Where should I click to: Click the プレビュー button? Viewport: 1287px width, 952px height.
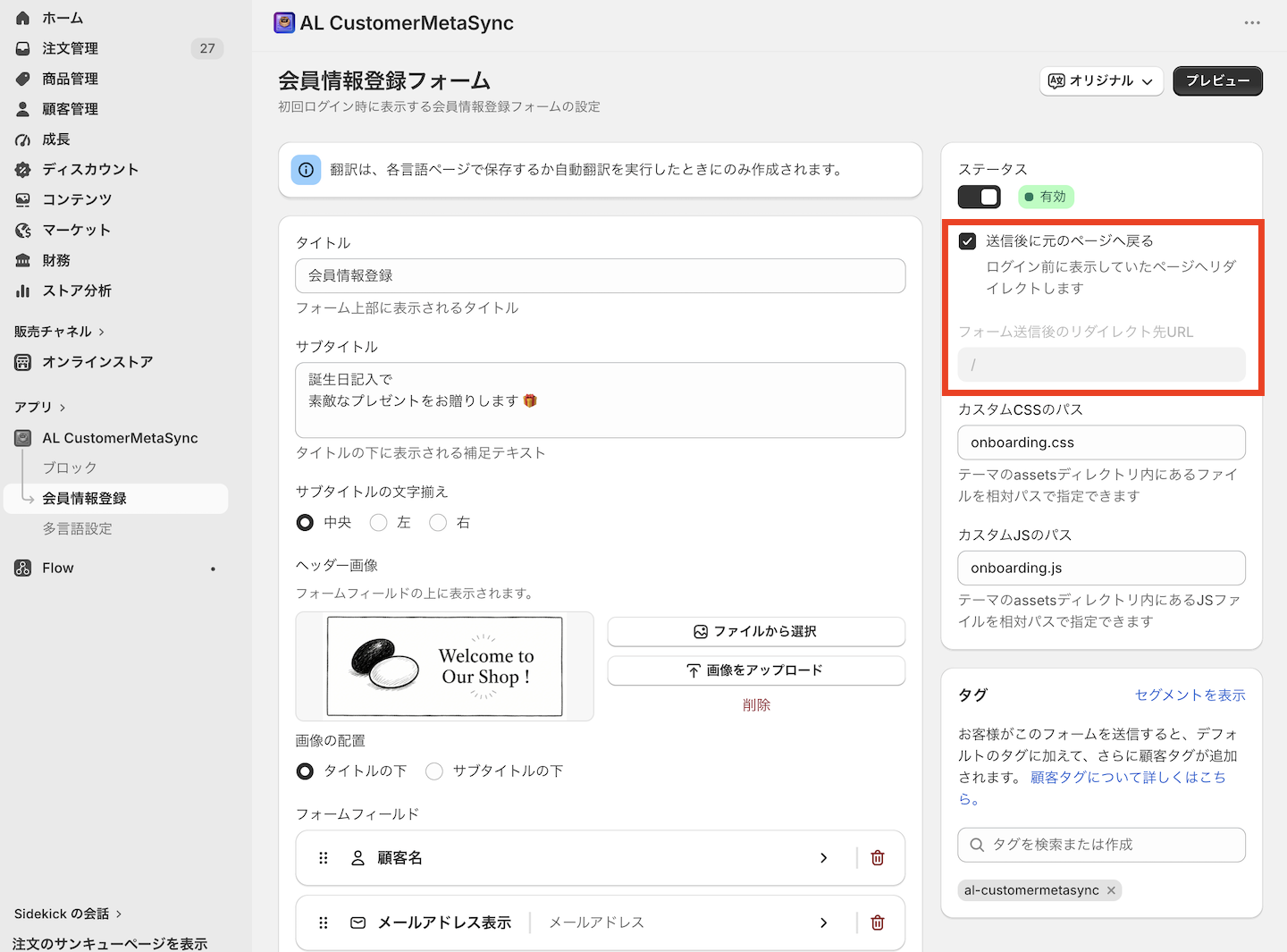[1217, 80]
